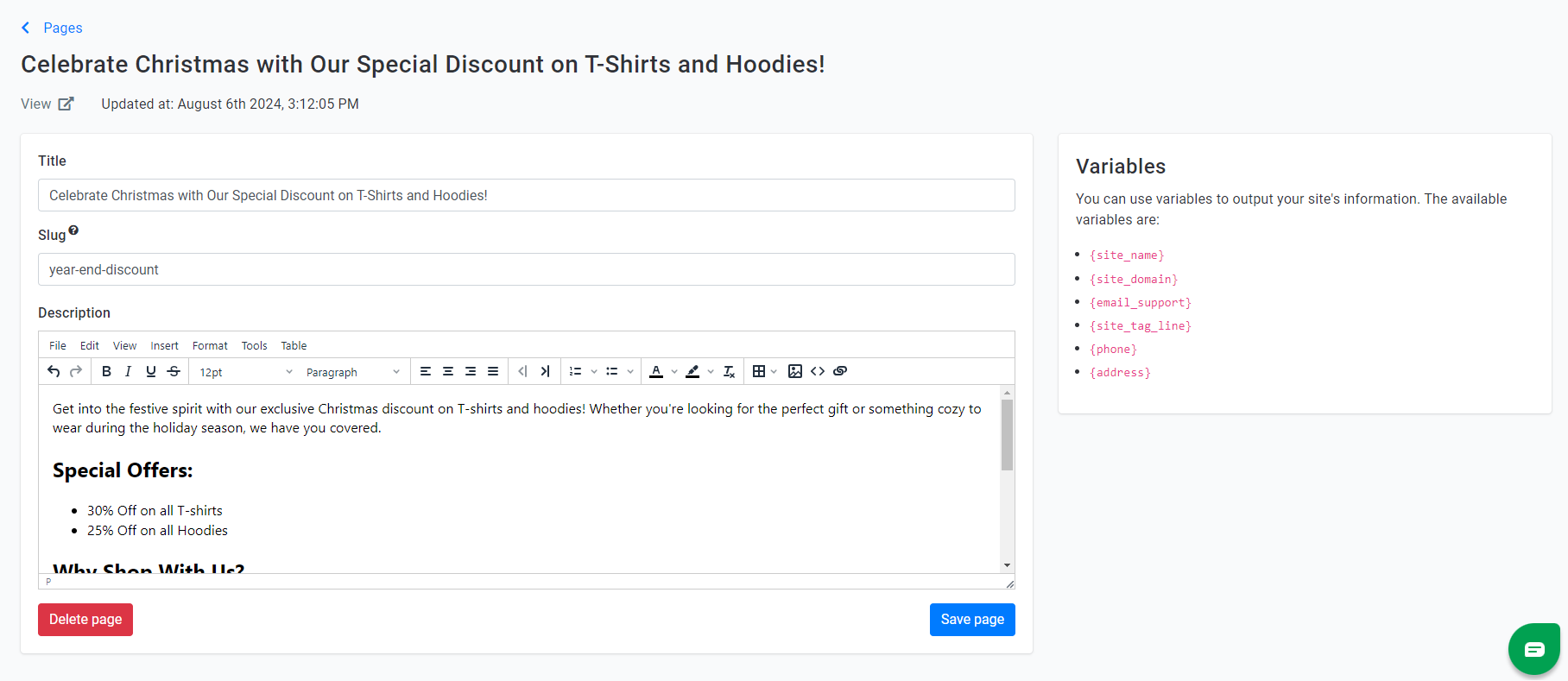Insert an image into the description
Image resolution: width=1568 pixels, height=681 pixels.
pos(795,371)
